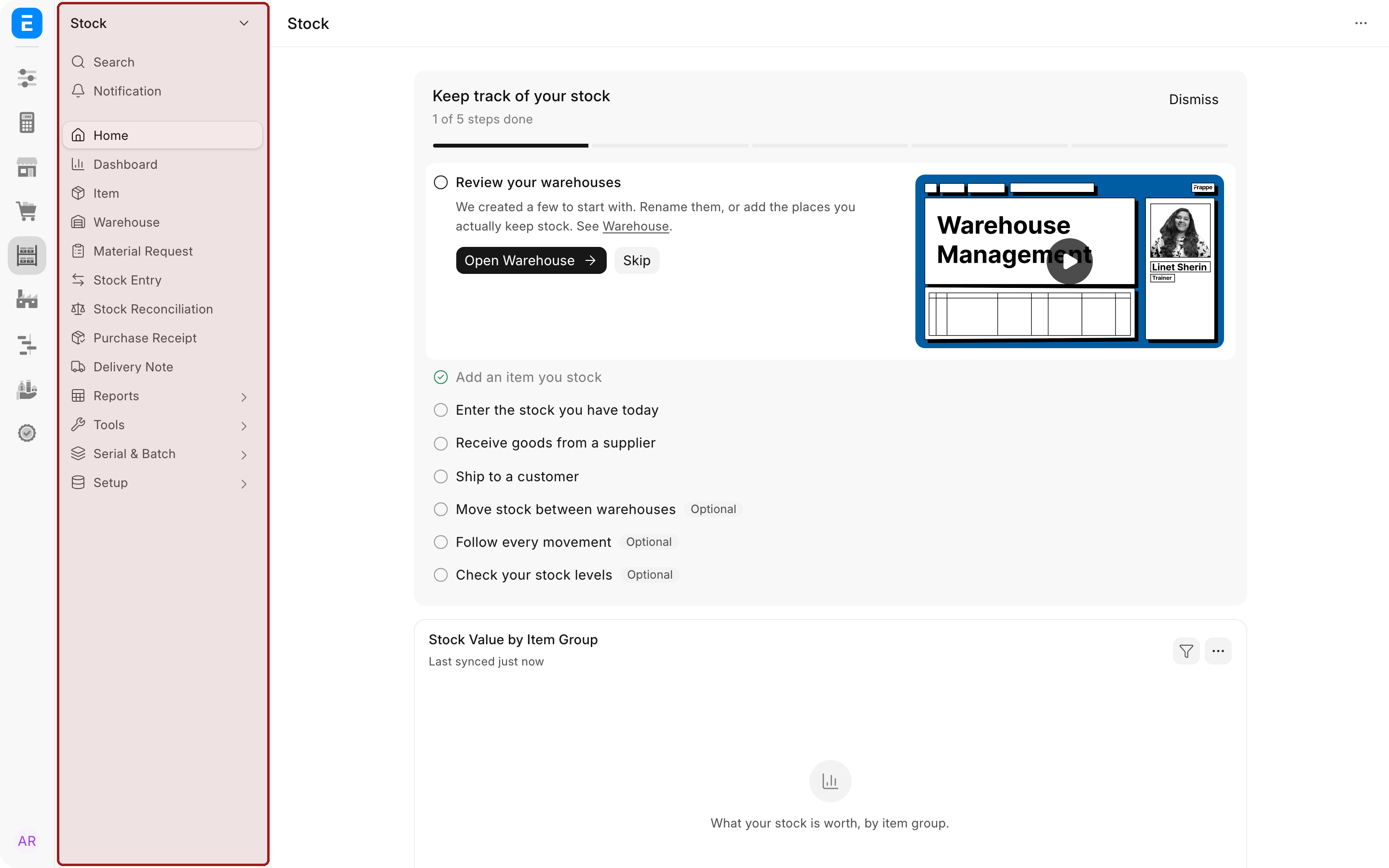Image resolution: width=1389 pixels, height=868 pixels.
Task: Click the blue ERPNext logo icon
Action: 27,23
